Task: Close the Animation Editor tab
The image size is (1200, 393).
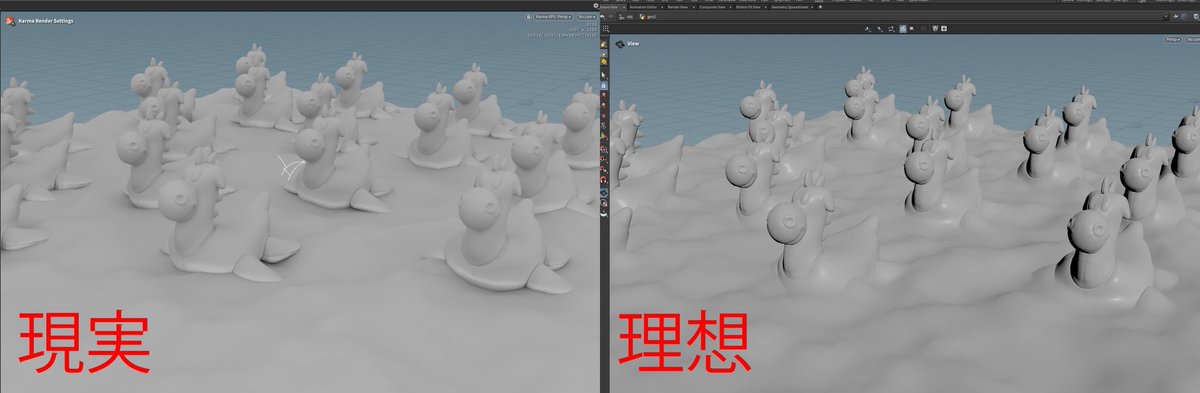Action: (x=662, y=7)
